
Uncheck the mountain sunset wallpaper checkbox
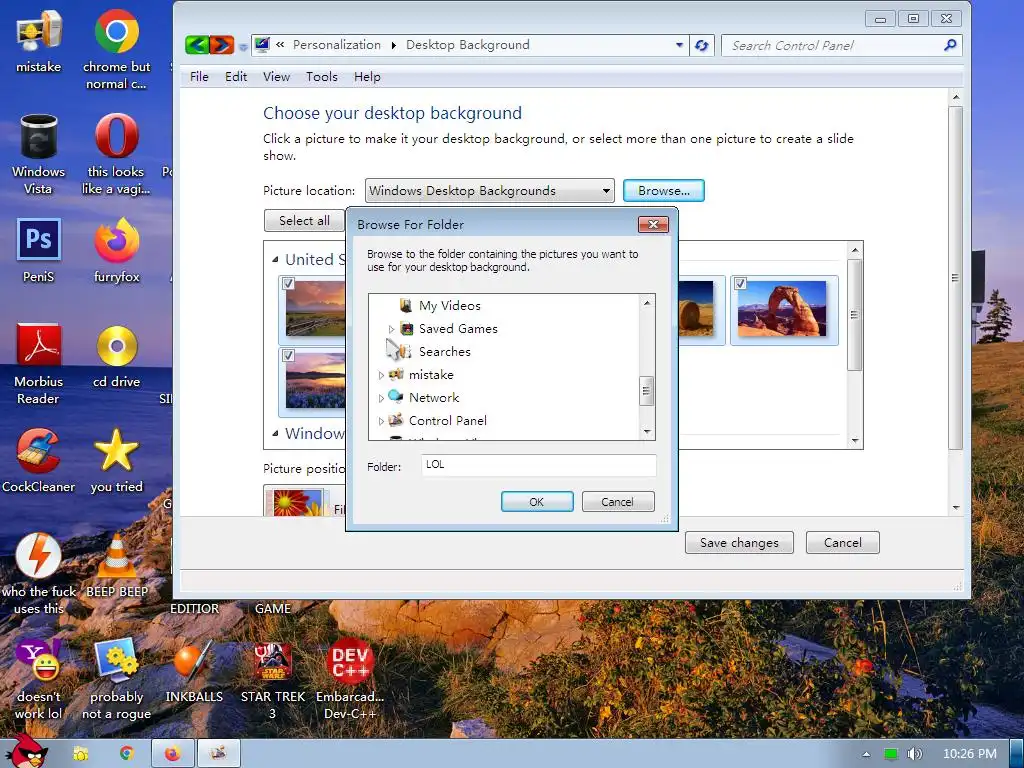(288, 283)
